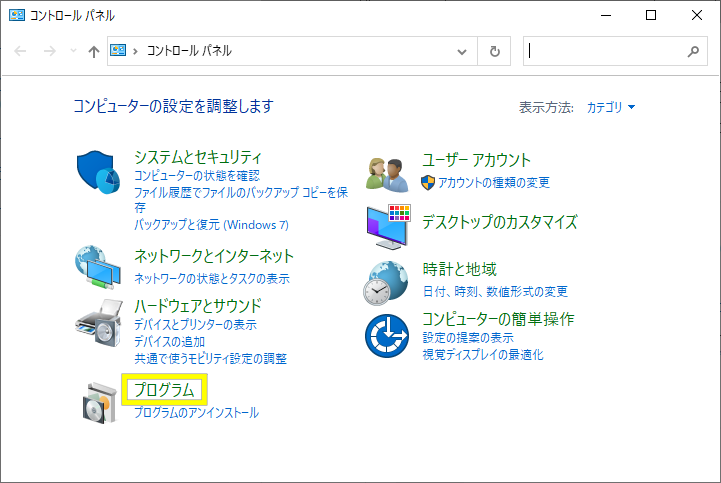Open the recent locations chevron beside navigation arrows

click(73, 51)
